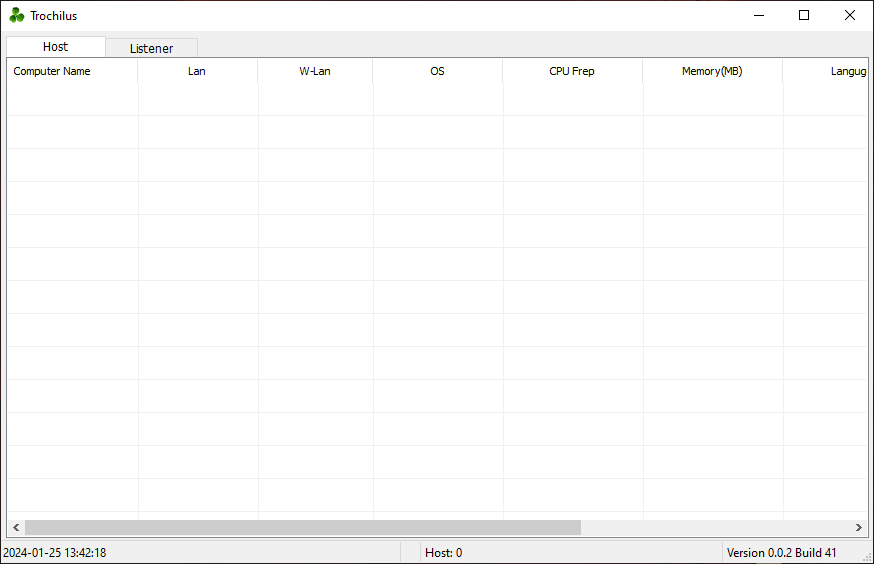Sort hosts by OS column

click(x=437, y=72)
